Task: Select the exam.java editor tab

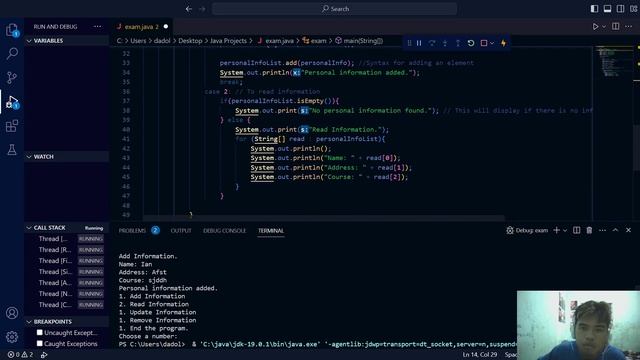Action: tap(142, 27)
